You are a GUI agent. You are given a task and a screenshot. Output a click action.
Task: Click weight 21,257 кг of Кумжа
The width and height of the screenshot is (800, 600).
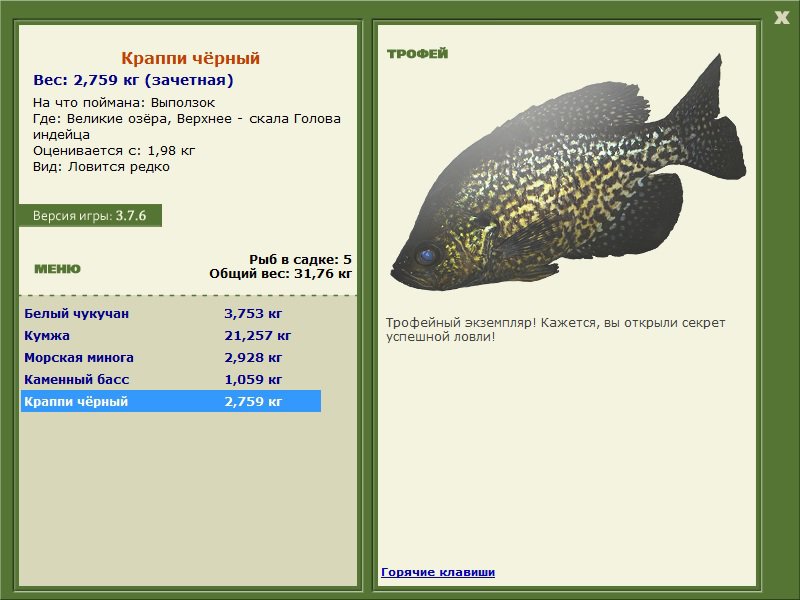[x=258, y=335]
